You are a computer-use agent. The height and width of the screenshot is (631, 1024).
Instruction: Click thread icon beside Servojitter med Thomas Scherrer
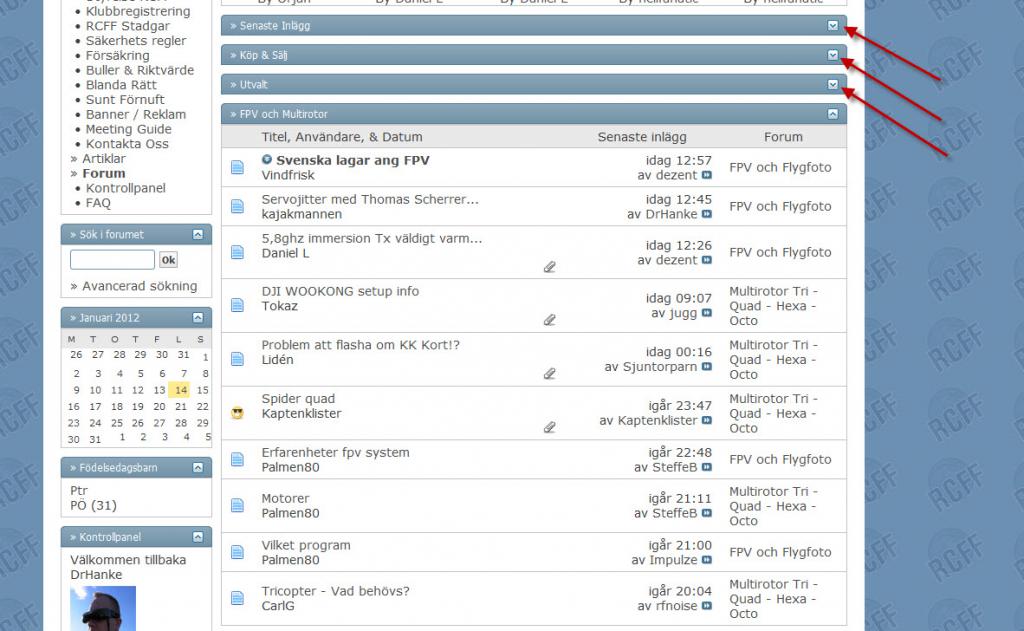238,206
